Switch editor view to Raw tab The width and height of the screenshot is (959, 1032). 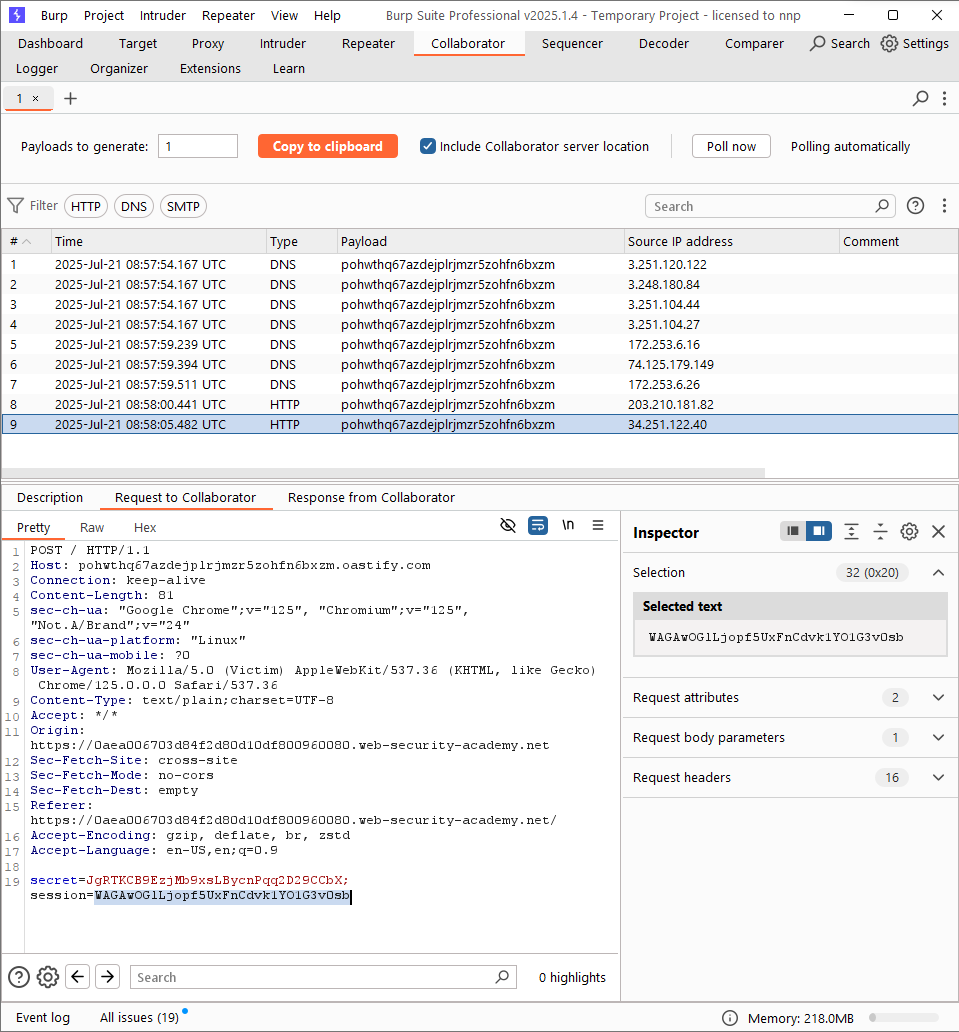pos(92,528)
